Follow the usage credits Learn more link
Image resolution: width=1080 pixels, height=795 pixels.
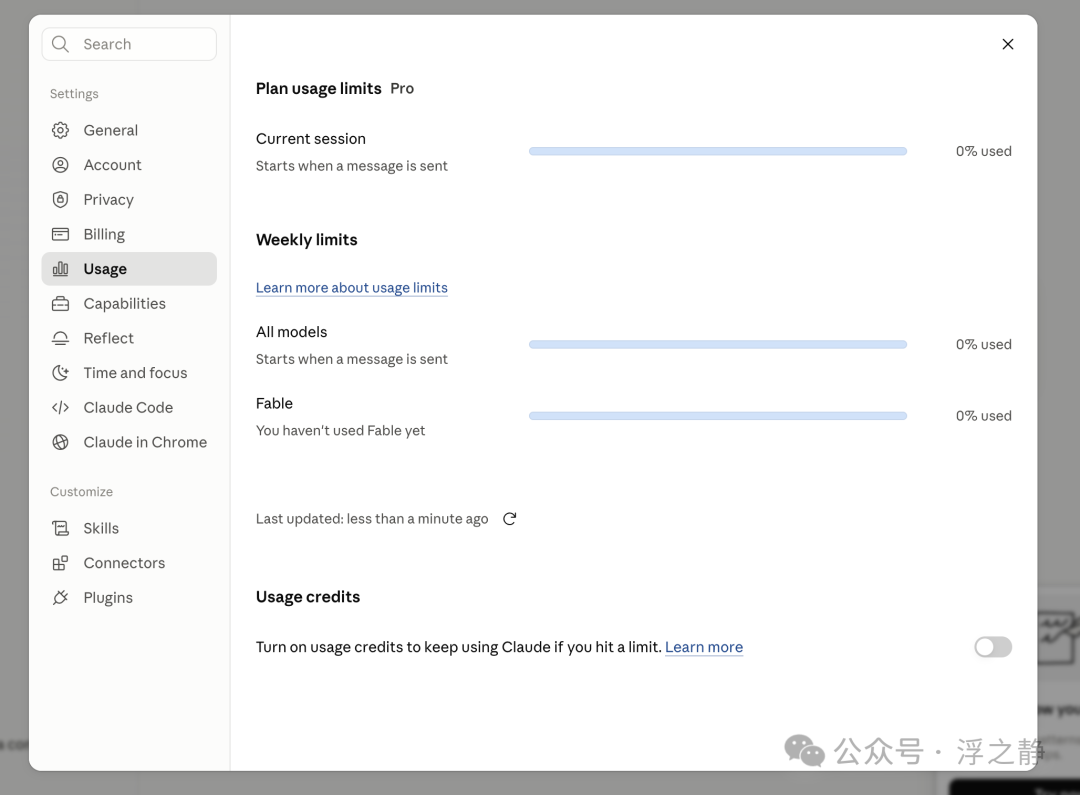click(704, 647)
